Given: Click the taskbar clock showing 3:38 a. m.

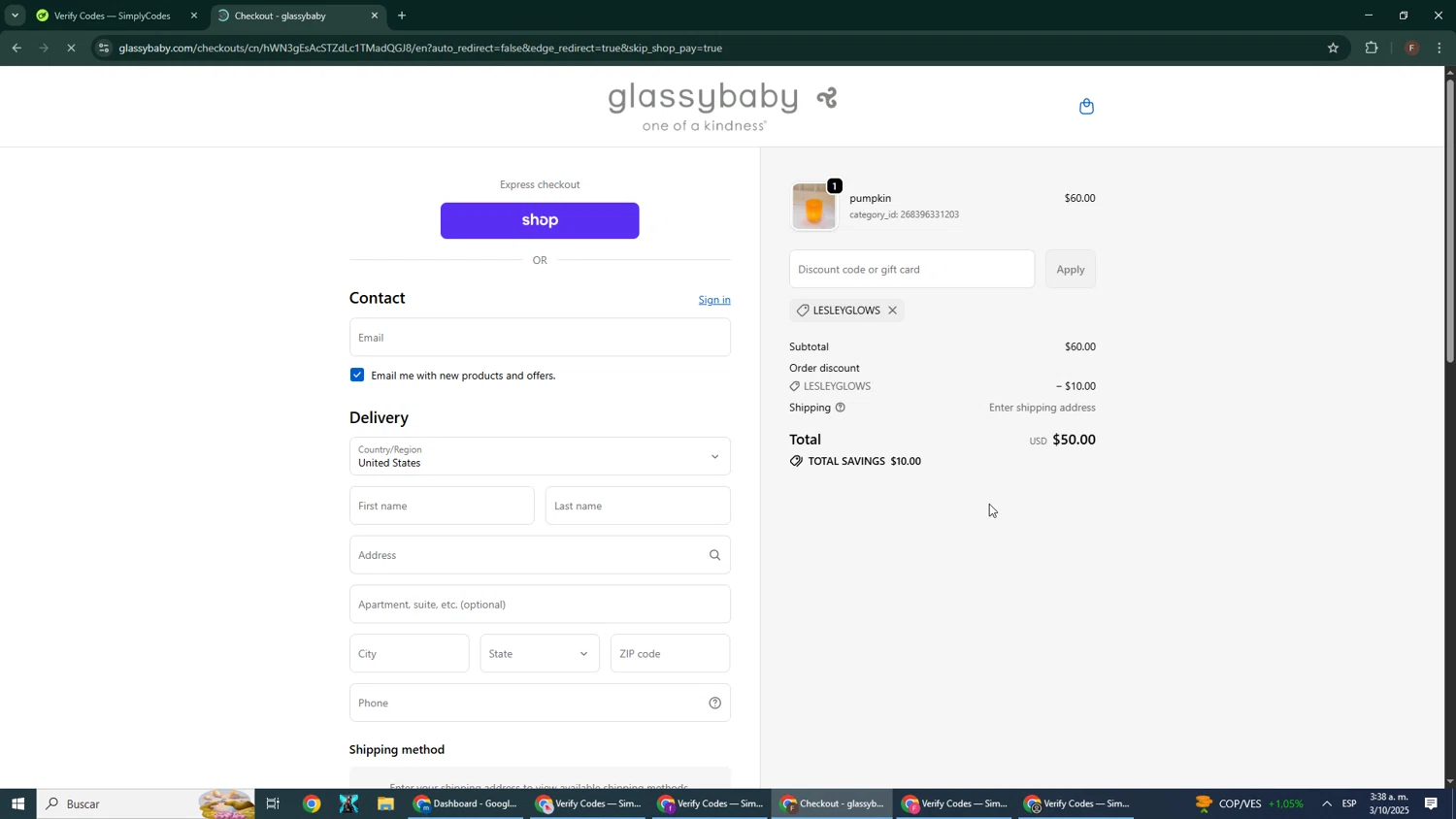Looking at the screenshot, I should 1389,803.
